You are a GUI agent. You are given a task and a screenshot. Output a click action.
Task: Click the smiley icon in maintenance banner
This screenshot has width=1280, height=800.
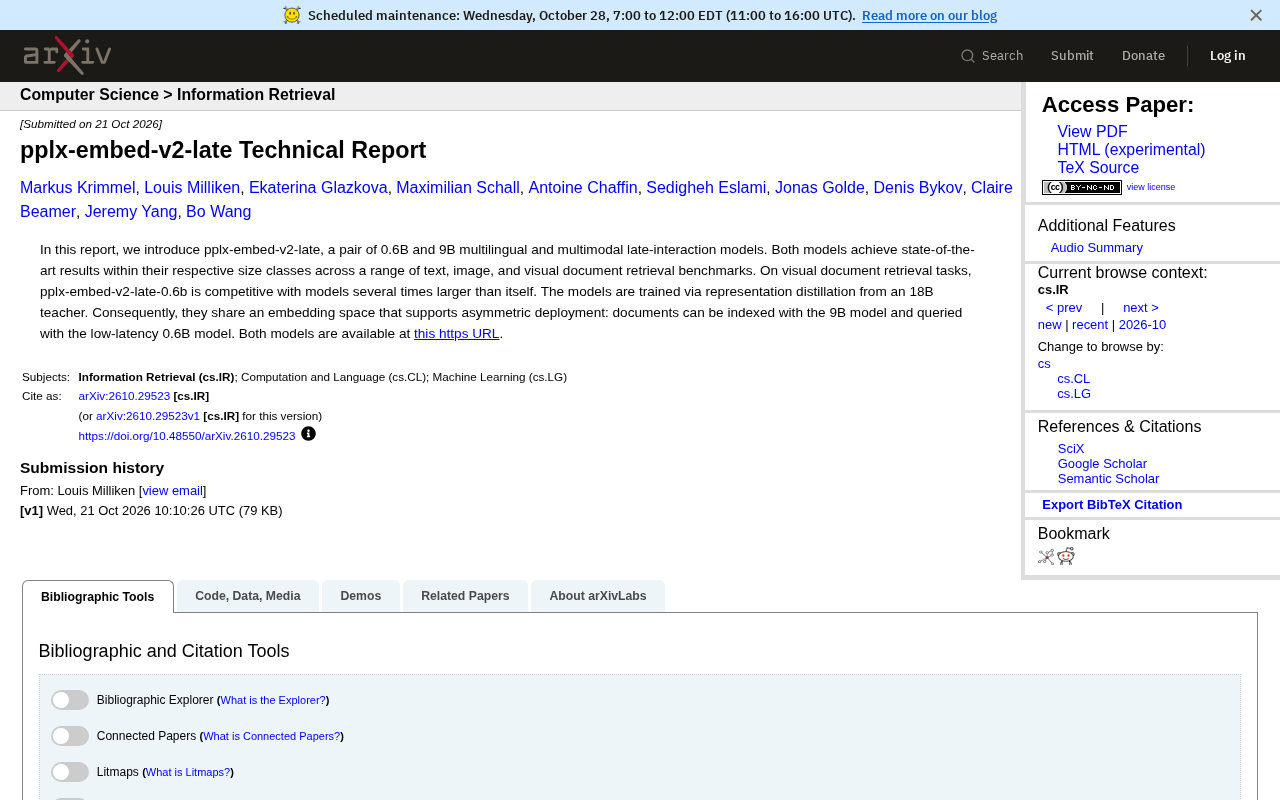pos(292,15)
